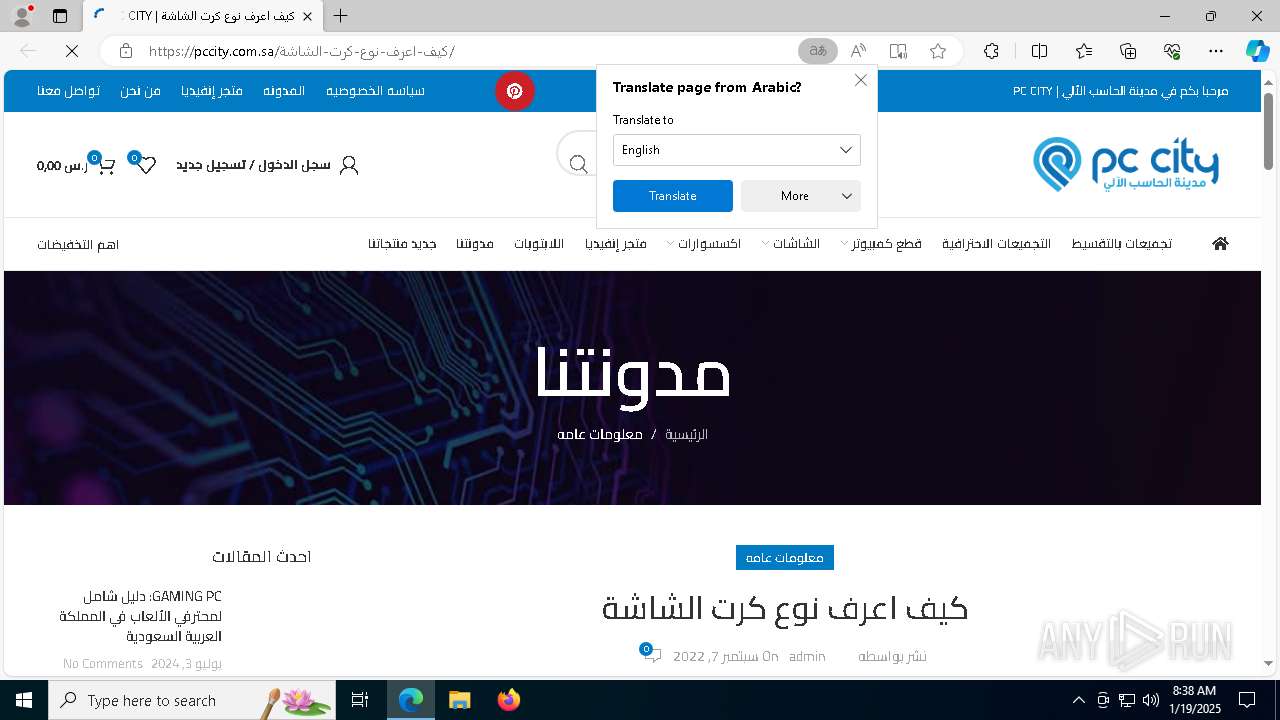This screenshot has width=1280, height=720.
Task: Open GAMING PC recent article link
Action: tap(140, 616)
